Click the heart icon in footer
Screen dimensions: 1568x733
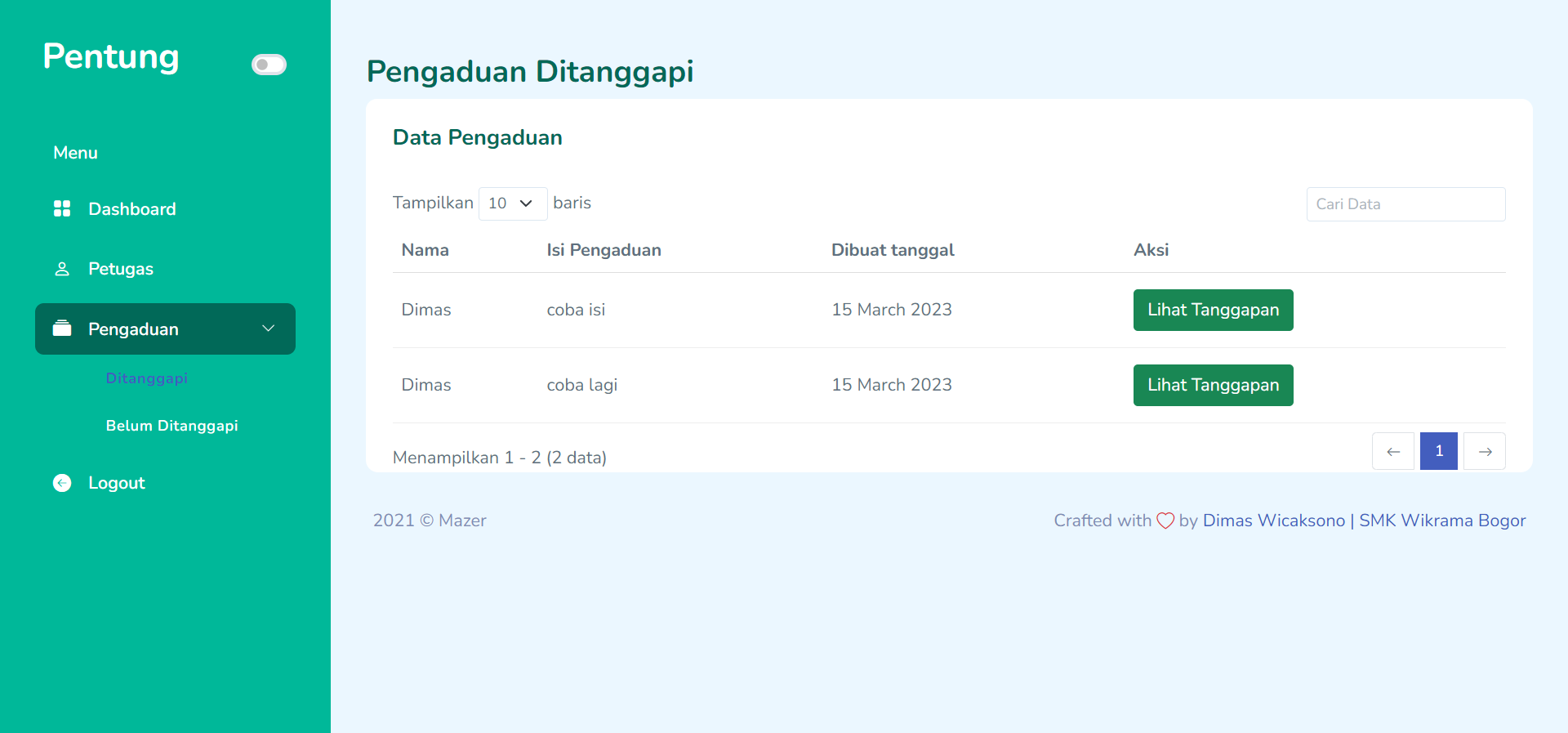click(x=1165, y=521)
